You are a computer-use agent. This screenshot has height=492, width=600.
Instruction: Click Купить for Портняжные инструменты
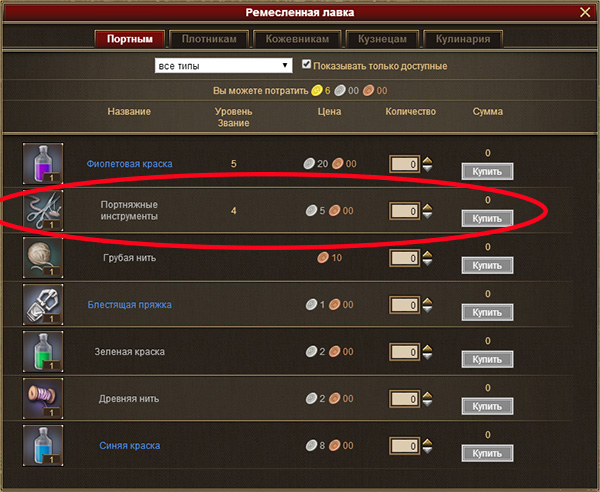pyautogui.click(x=487, y=218)
